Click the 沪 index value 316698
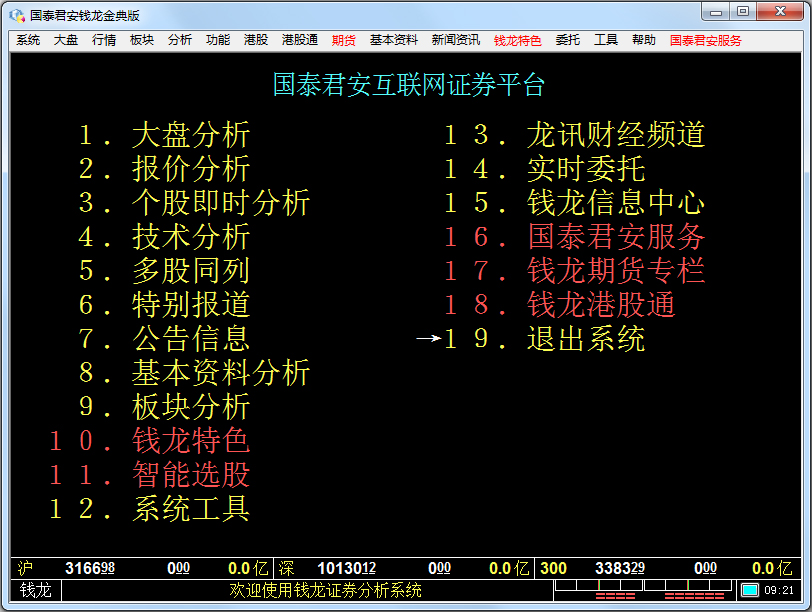This screenshot has height=612, width=812. tap(90, 568)
